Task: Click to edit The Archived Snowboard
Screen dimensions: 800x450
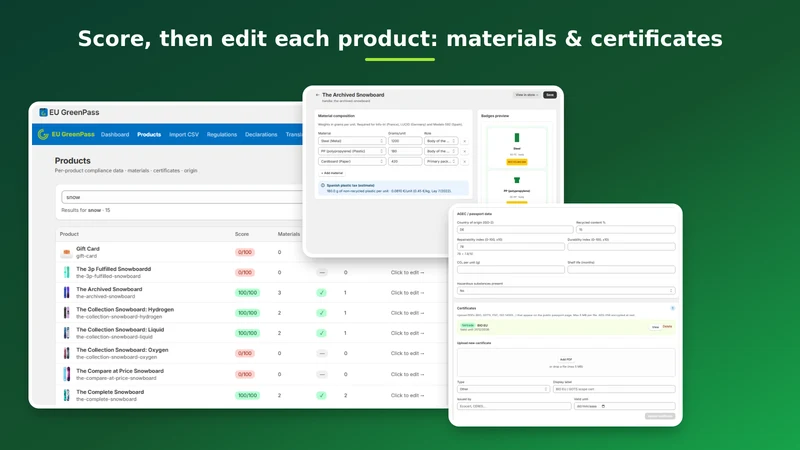Action: point(407,293)
